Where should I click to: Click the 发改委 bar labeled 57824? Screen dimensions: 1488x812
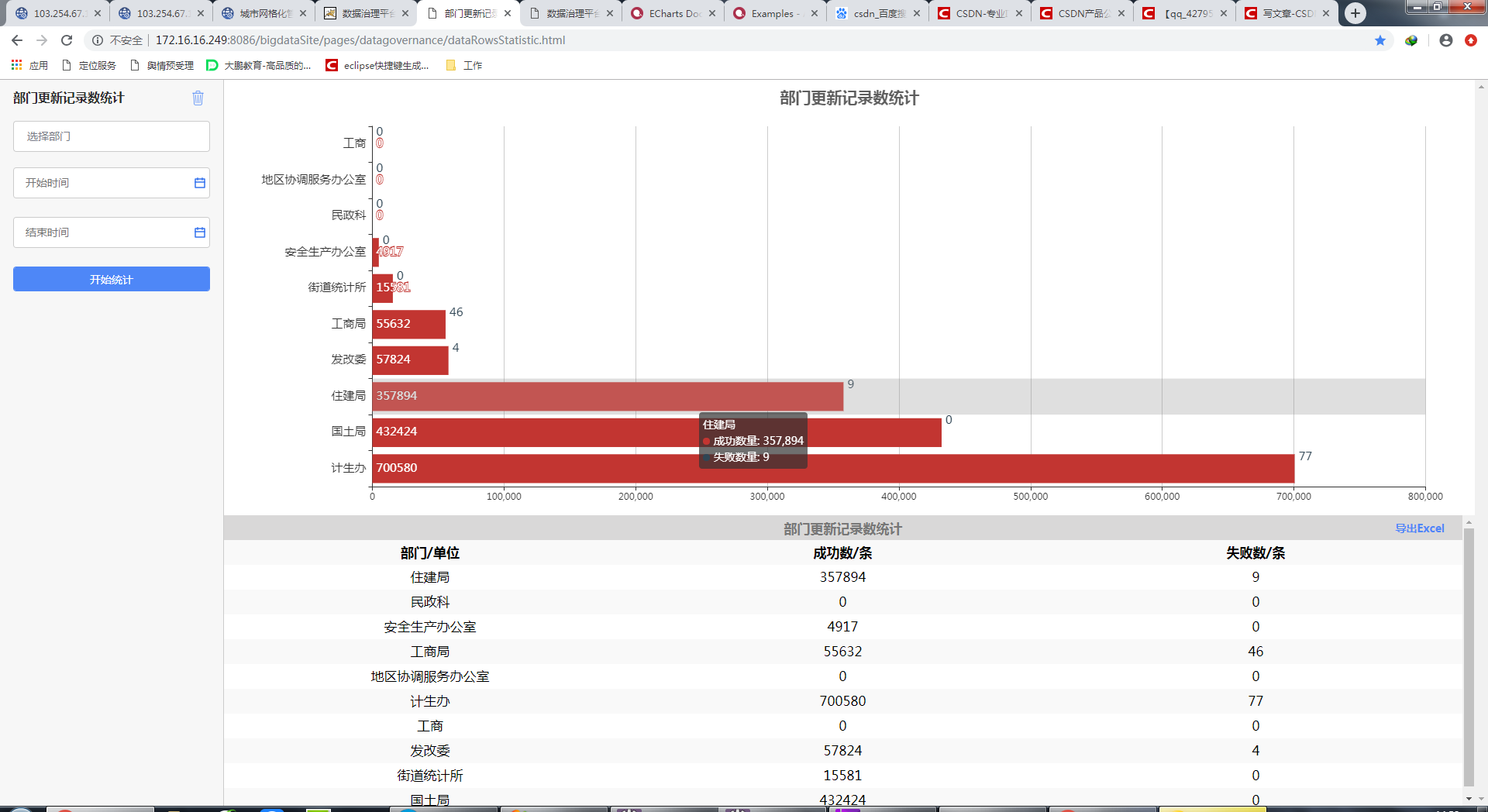[410, 360]
